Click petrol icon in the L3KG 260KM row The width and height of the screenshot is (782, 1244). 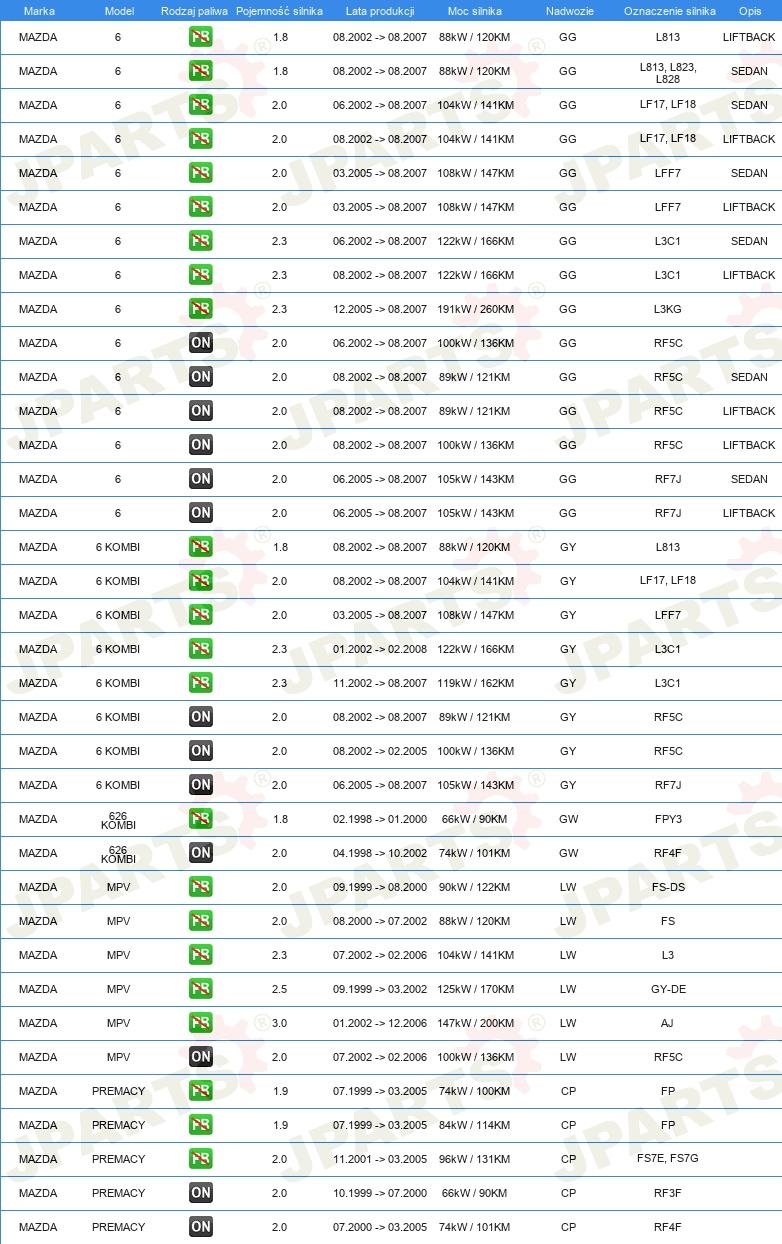(201, 309)
